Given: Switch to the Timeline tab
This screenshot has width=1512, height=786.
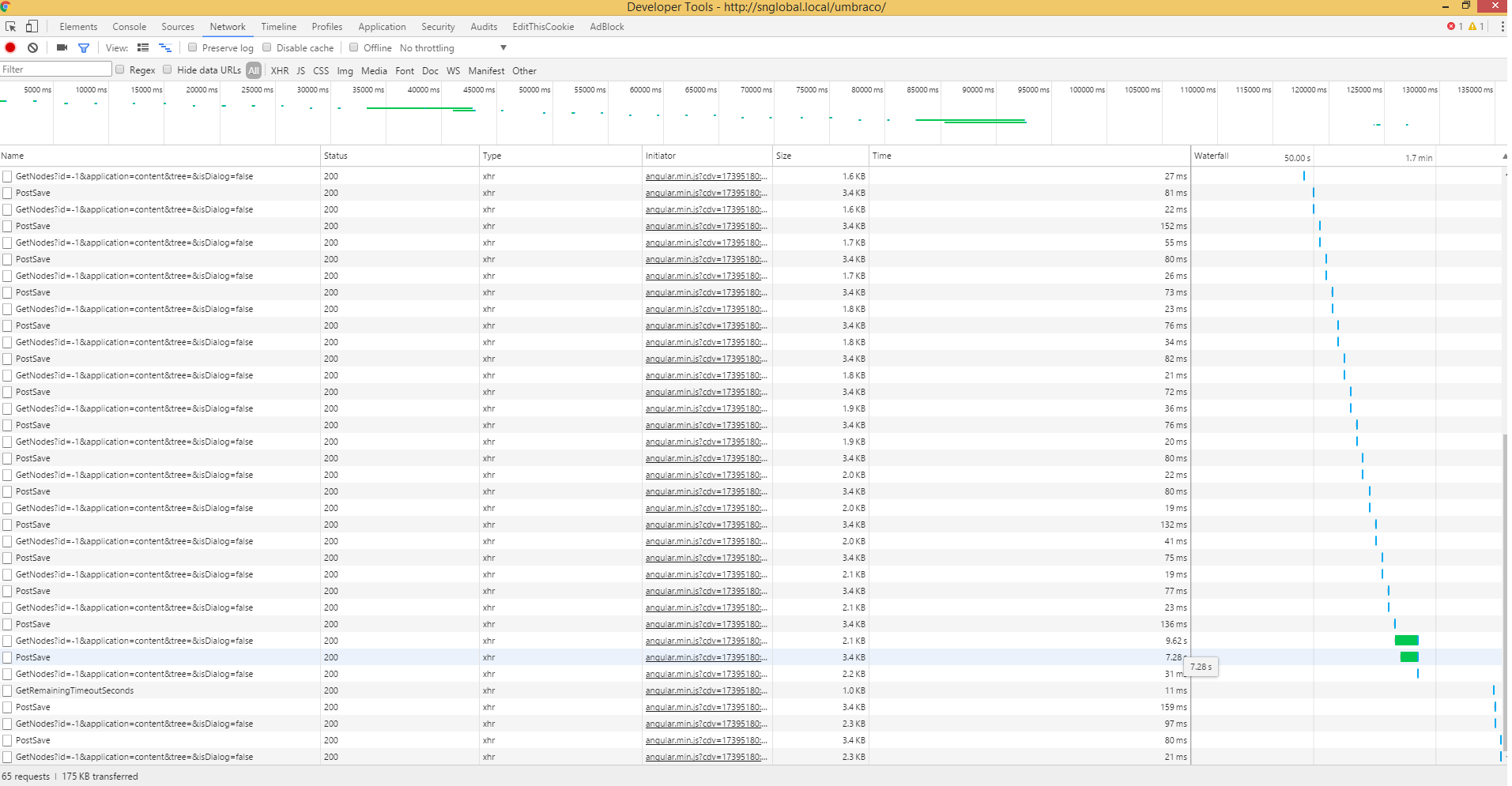Looking at the screenshot, I should click(279, 27).
